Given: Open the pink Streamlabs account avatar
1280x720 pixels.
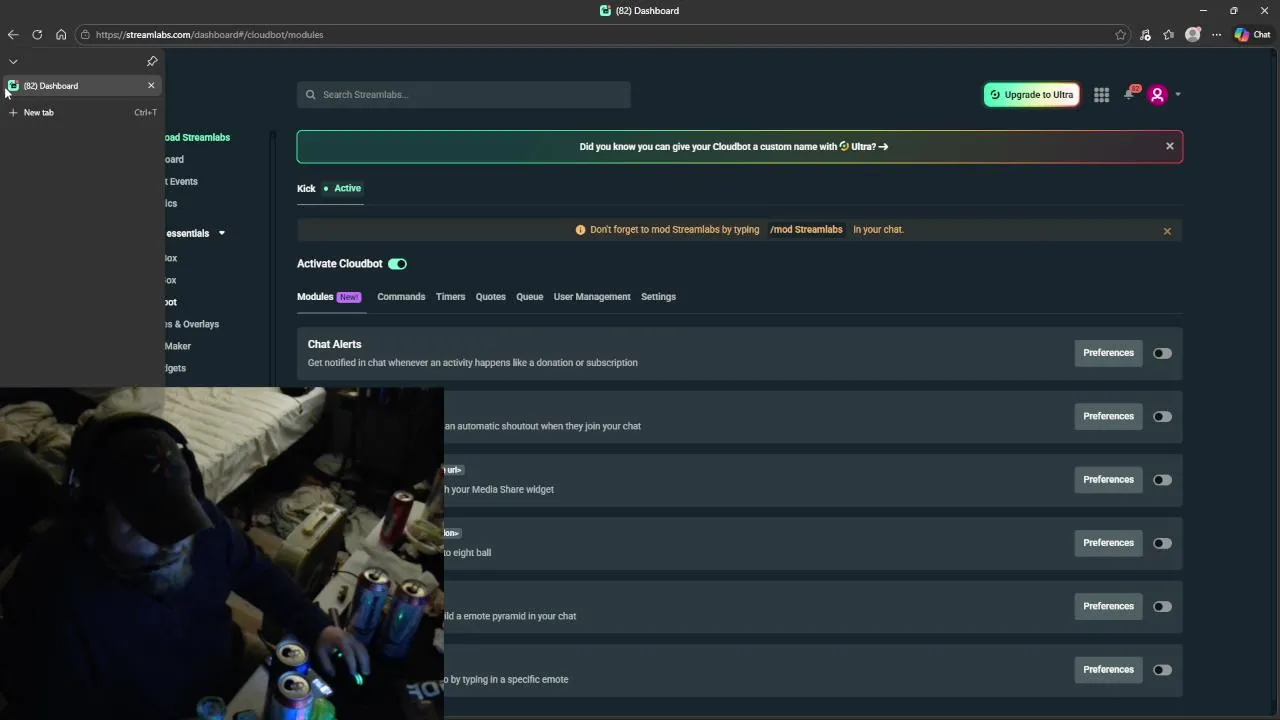Looking at the screenshot, I should [x=1157, y=95].
